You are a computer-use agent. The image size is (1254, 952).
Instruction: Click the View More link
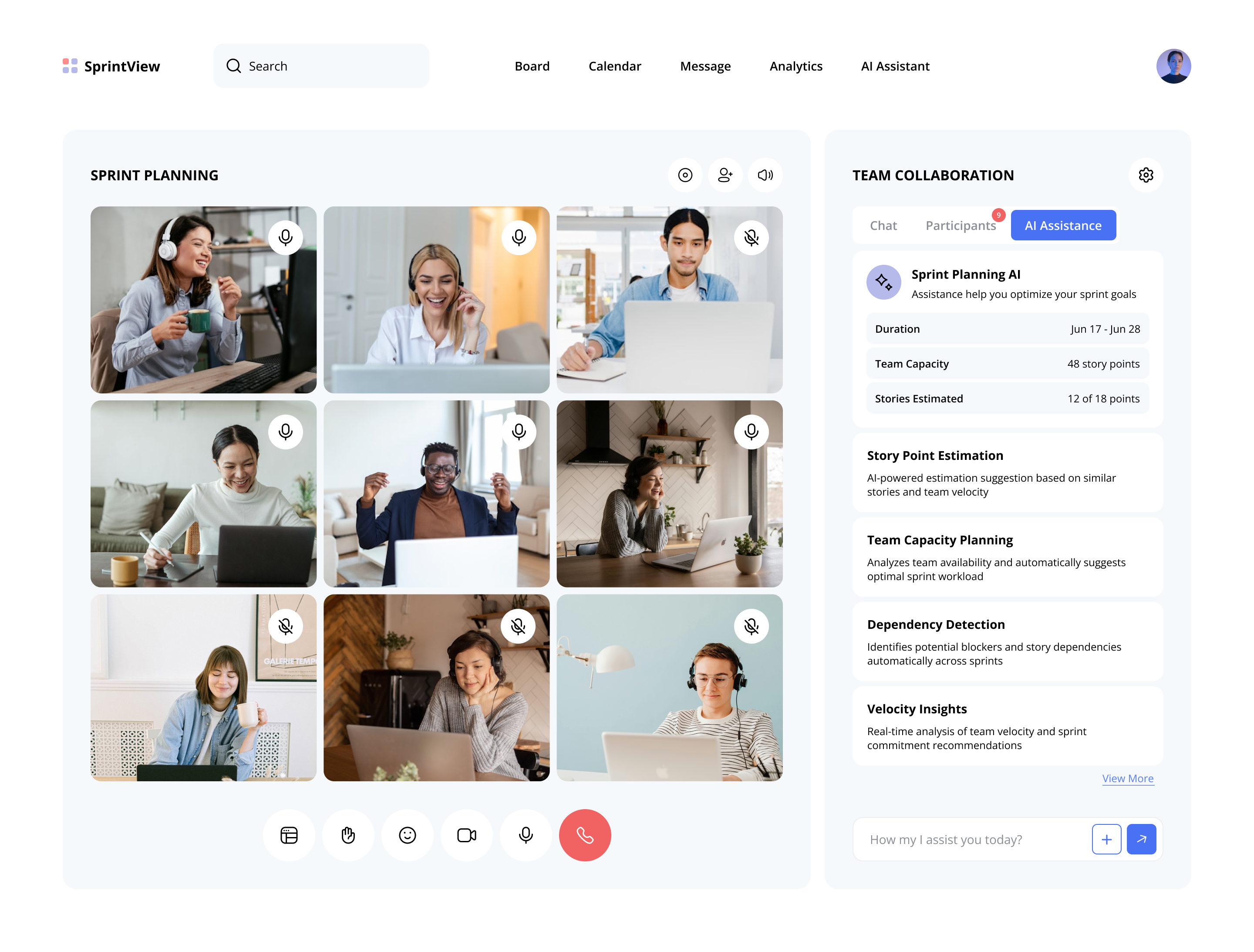(x=1128, y=778)
